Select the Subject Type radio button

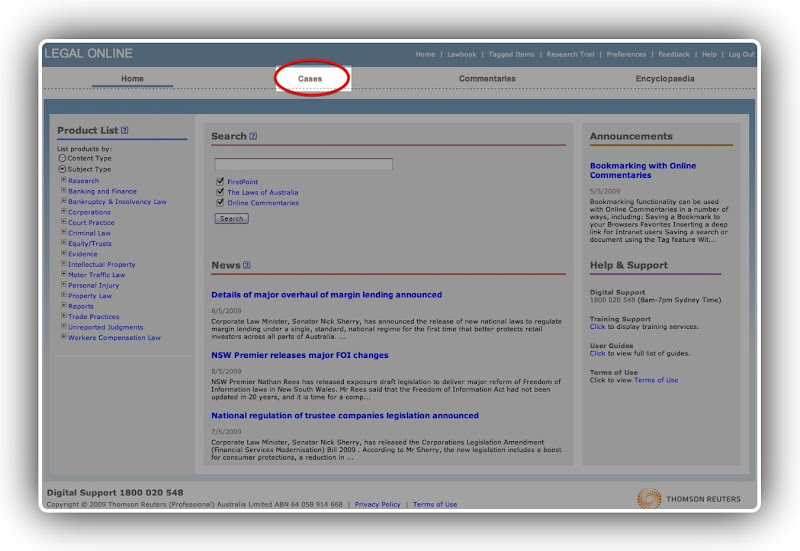[62, 169]
